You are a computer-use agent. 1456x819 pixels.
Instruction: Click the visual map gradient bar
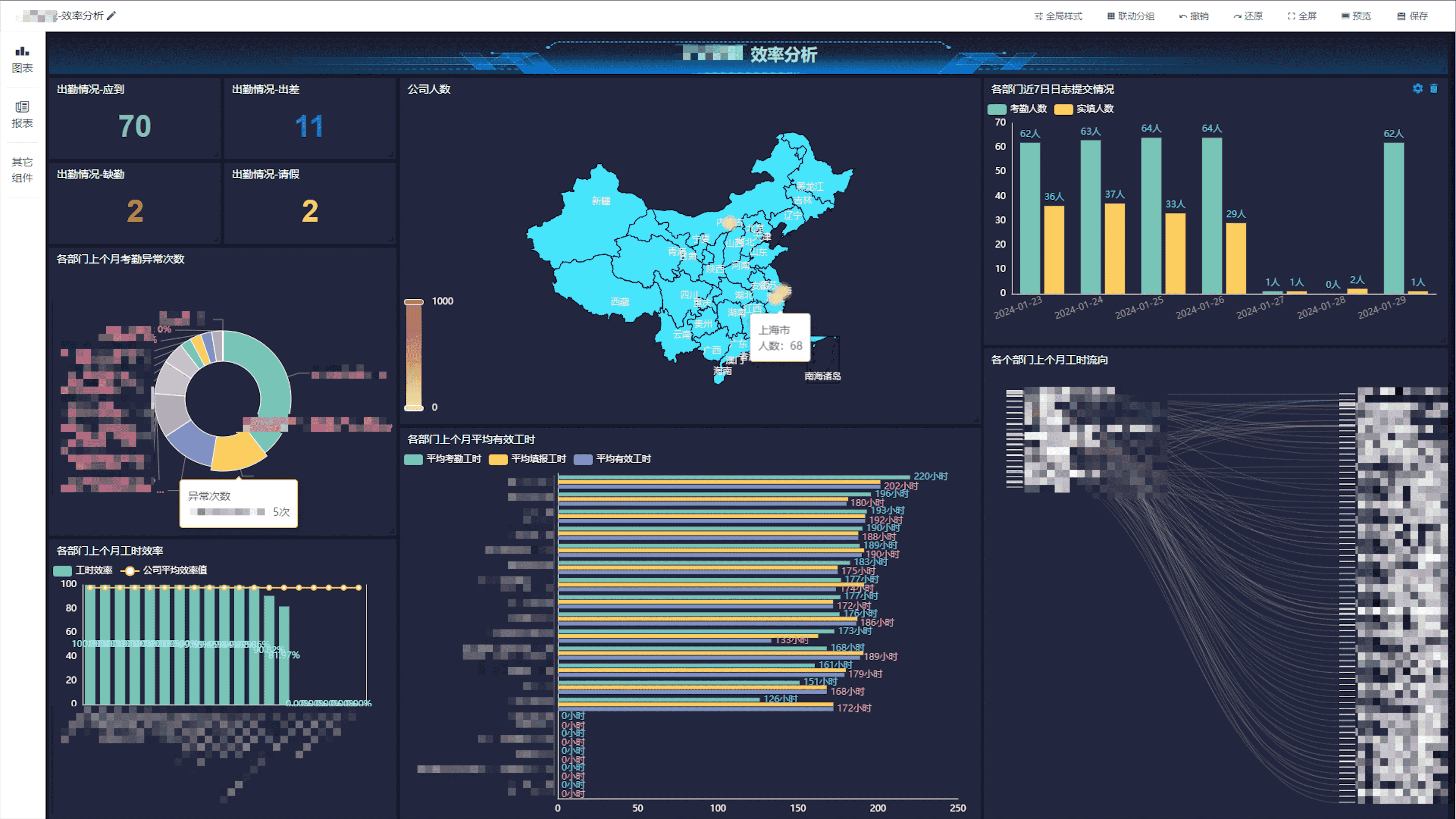(x=414, y=355)
